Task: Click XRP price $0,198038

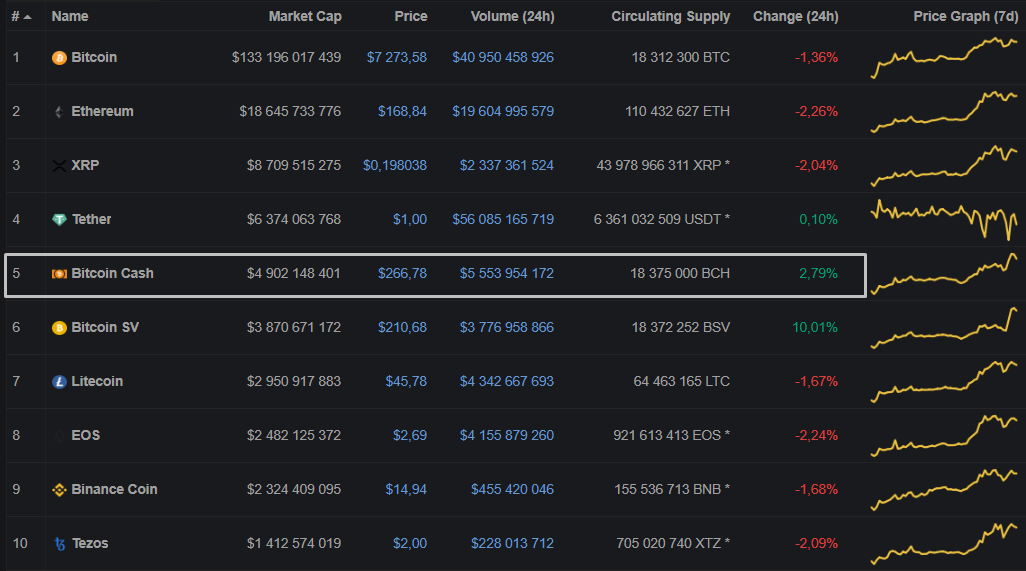Action: point(395,165)
